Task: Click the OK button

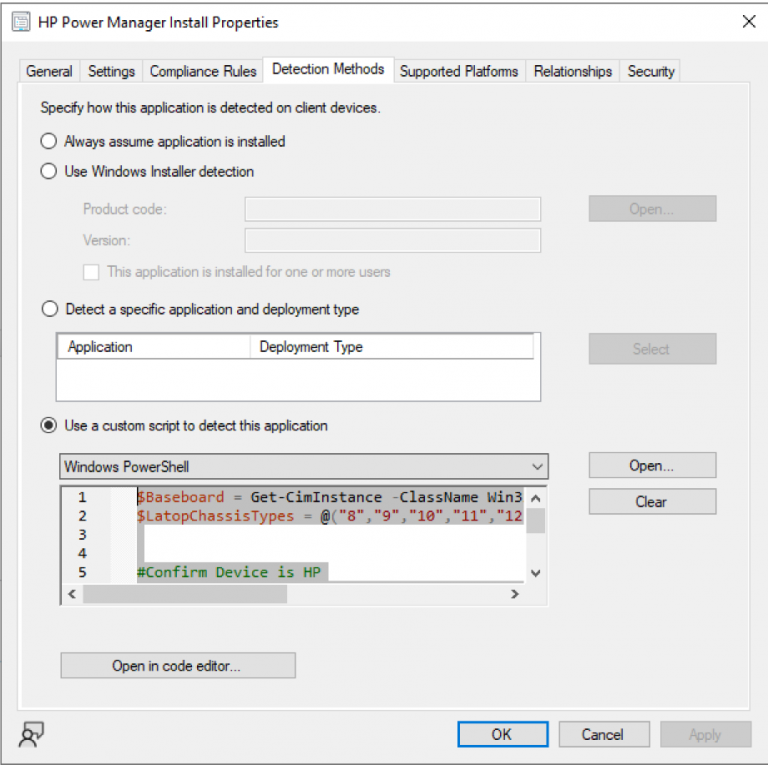Action: 503,734
